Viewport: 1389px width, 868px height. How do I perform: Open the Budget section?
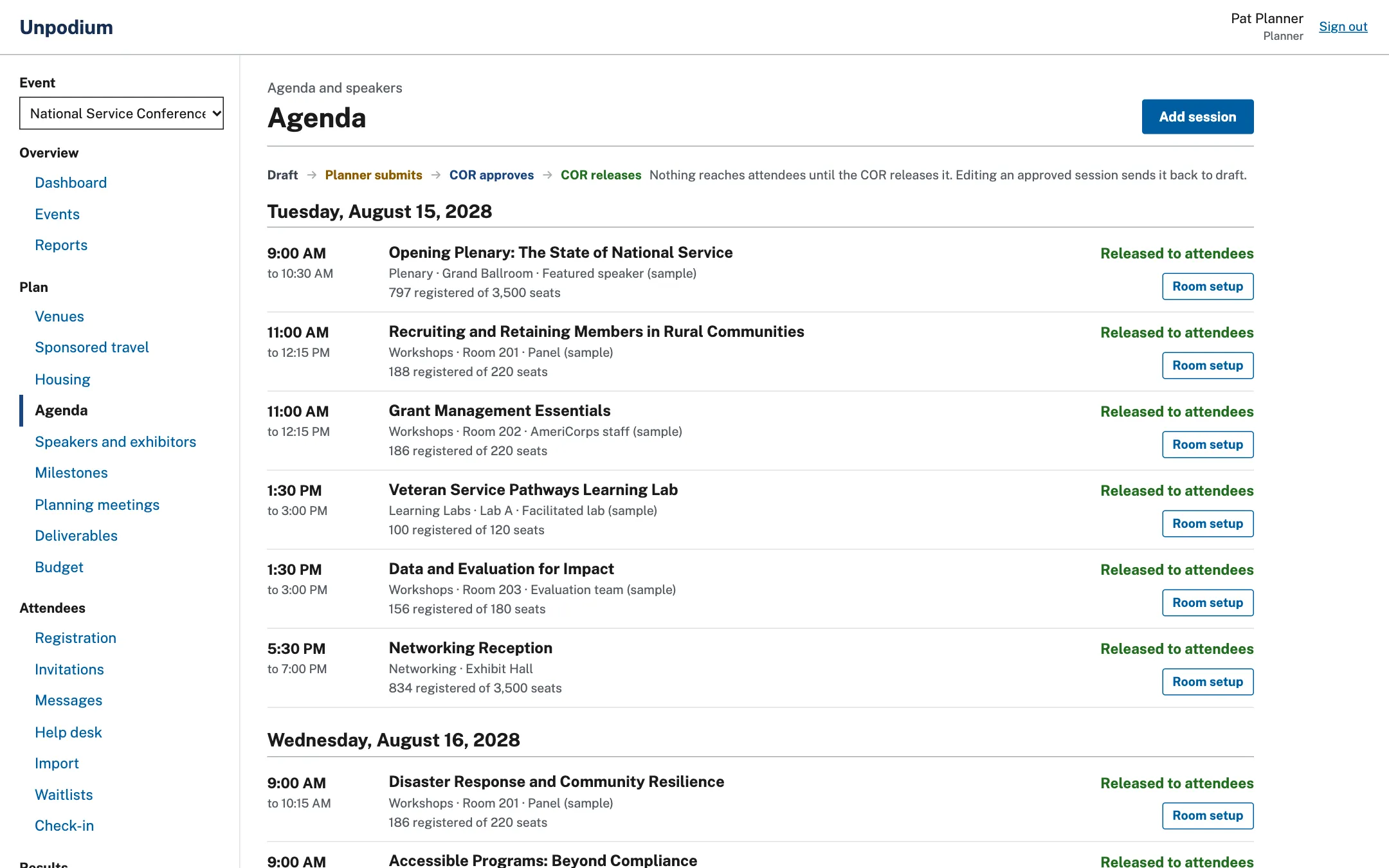coord(59,567)
